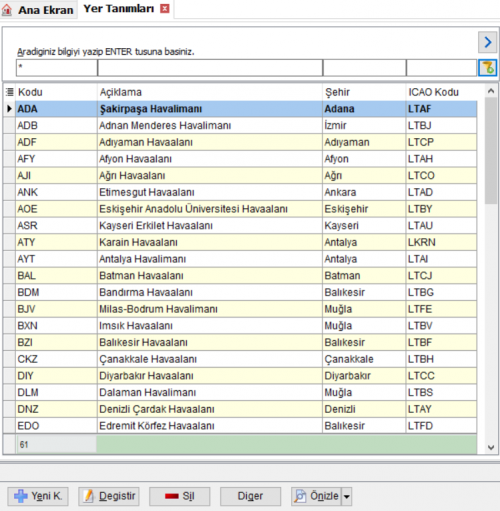Click the Diger button
500x511 pixels.
[250, 496]
